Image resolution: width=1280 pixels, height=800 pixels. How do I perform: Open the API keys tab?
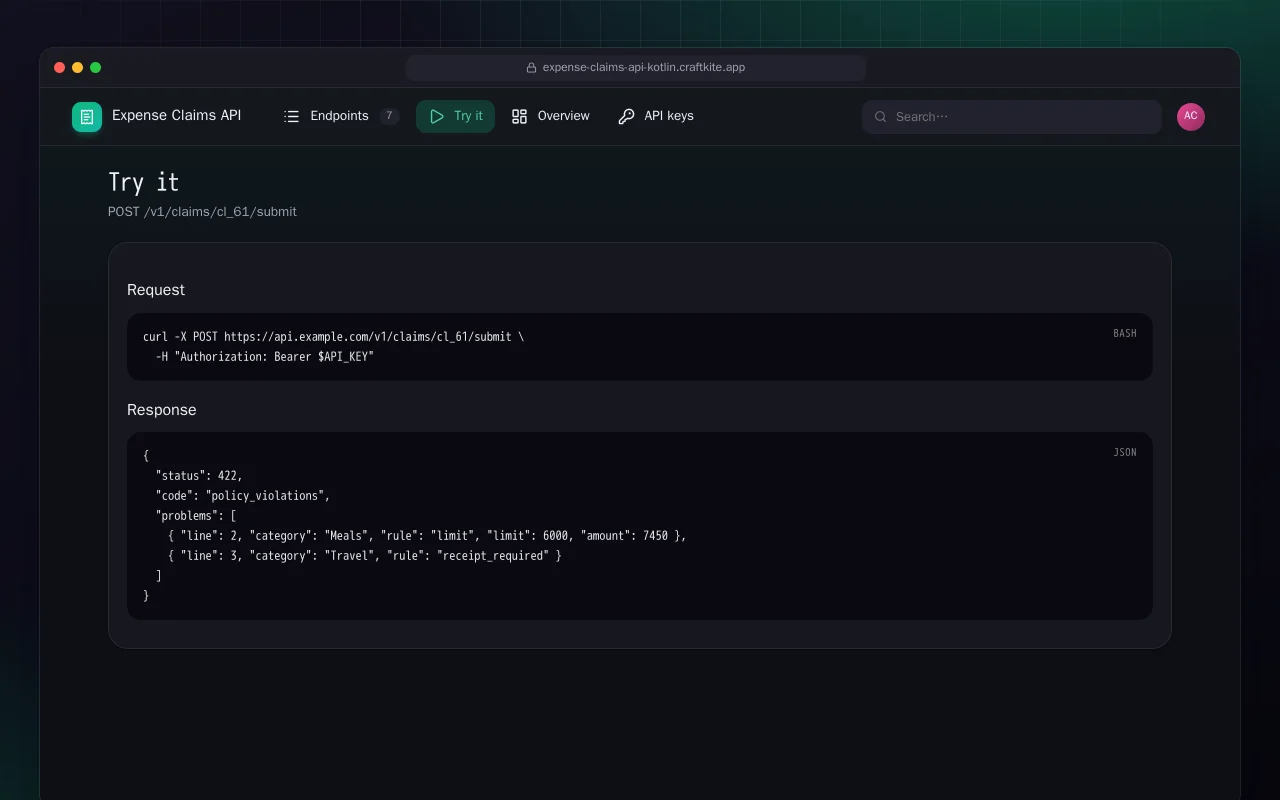655,117
